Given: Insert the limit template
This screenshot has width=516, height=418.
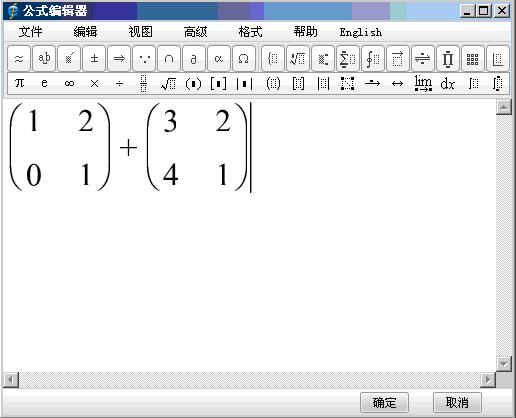Looking at the screenshot, I should click(423, 83).
